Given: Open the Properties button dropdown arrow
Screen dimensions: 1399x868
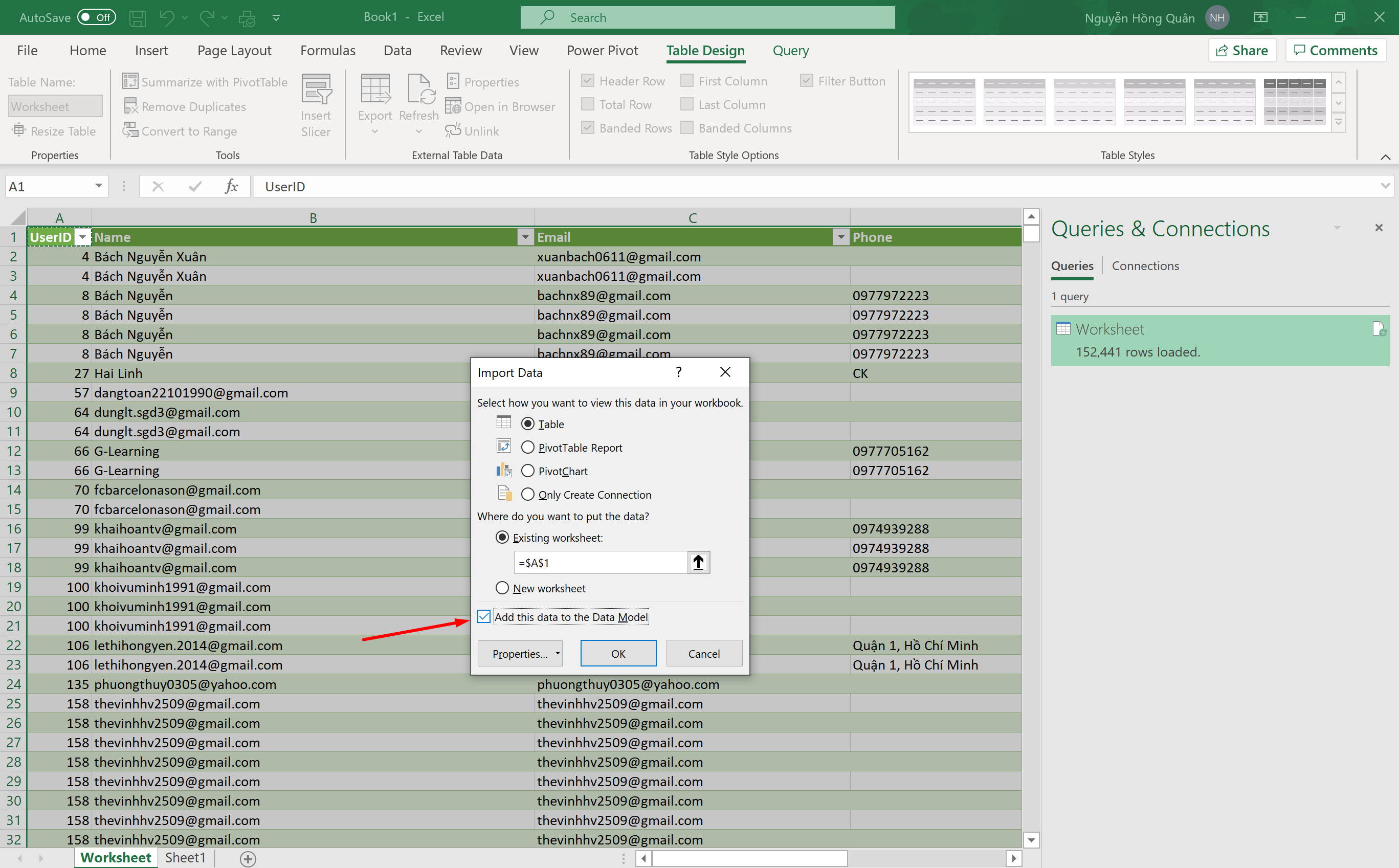Looking at the screenshot, I should pyautogui.click(x=557, y=653).
